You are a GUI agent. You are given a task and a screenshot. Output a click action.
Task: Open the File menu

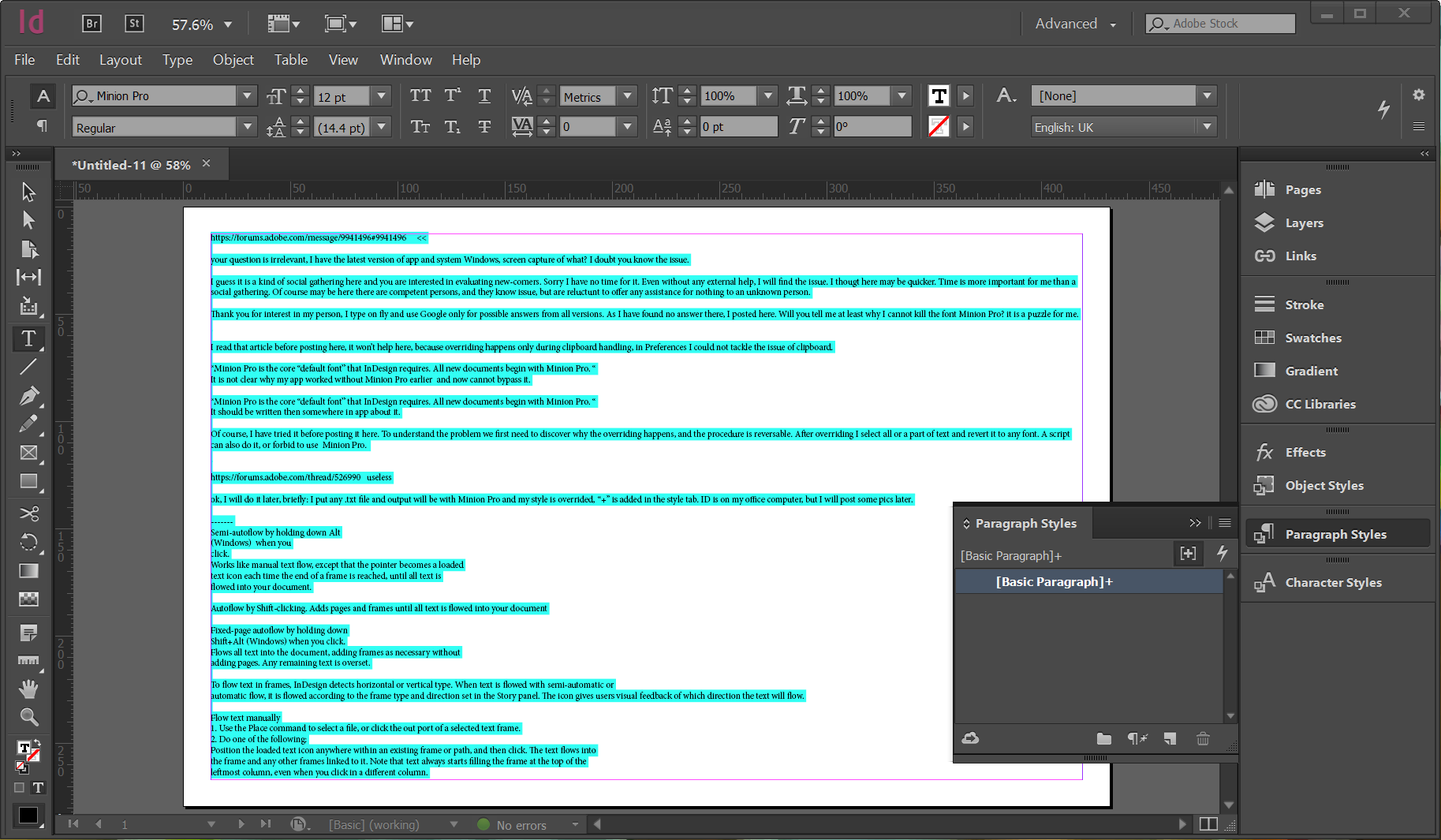24,59
